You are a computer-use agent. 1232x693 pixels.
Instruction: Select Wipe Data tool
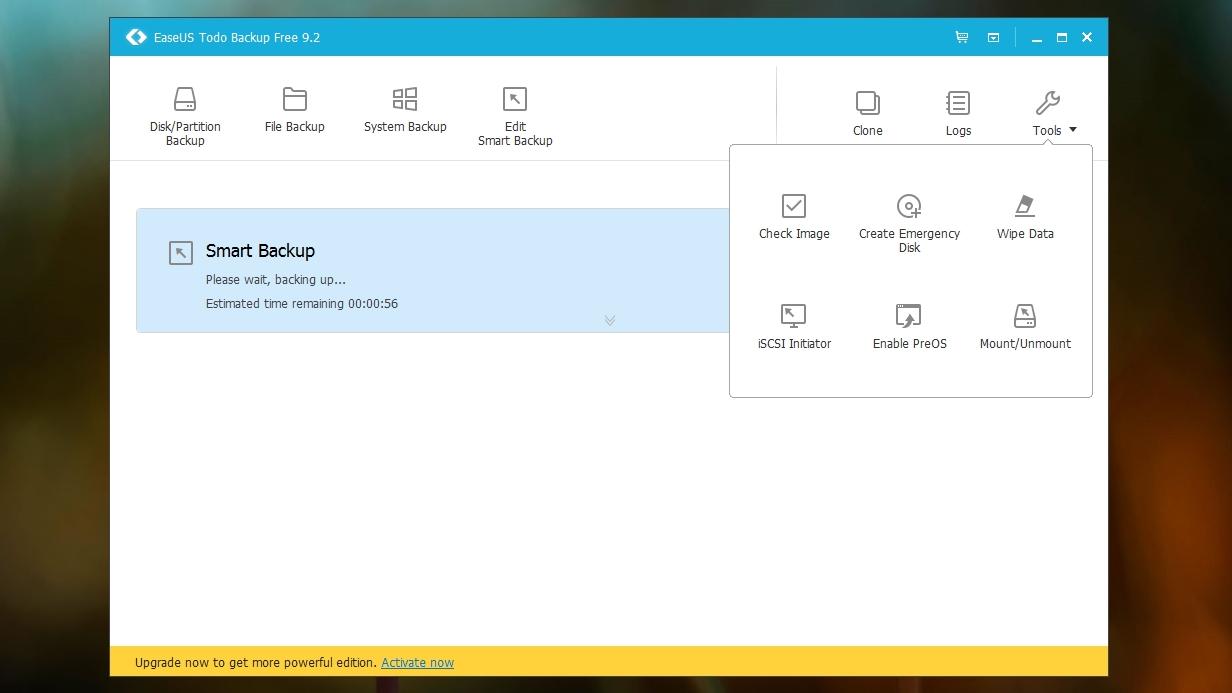point(1025,217)
